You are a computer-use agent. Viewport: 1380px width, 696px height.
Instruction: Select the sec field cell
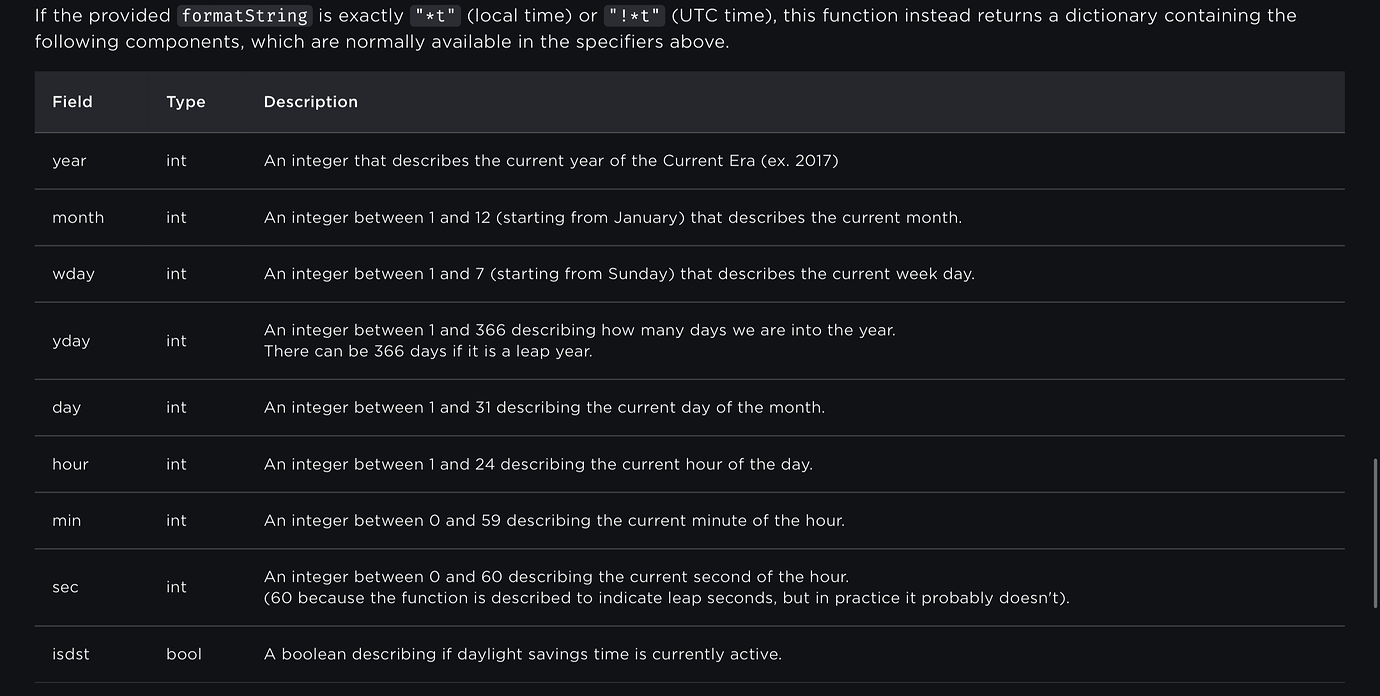point(65,588)
